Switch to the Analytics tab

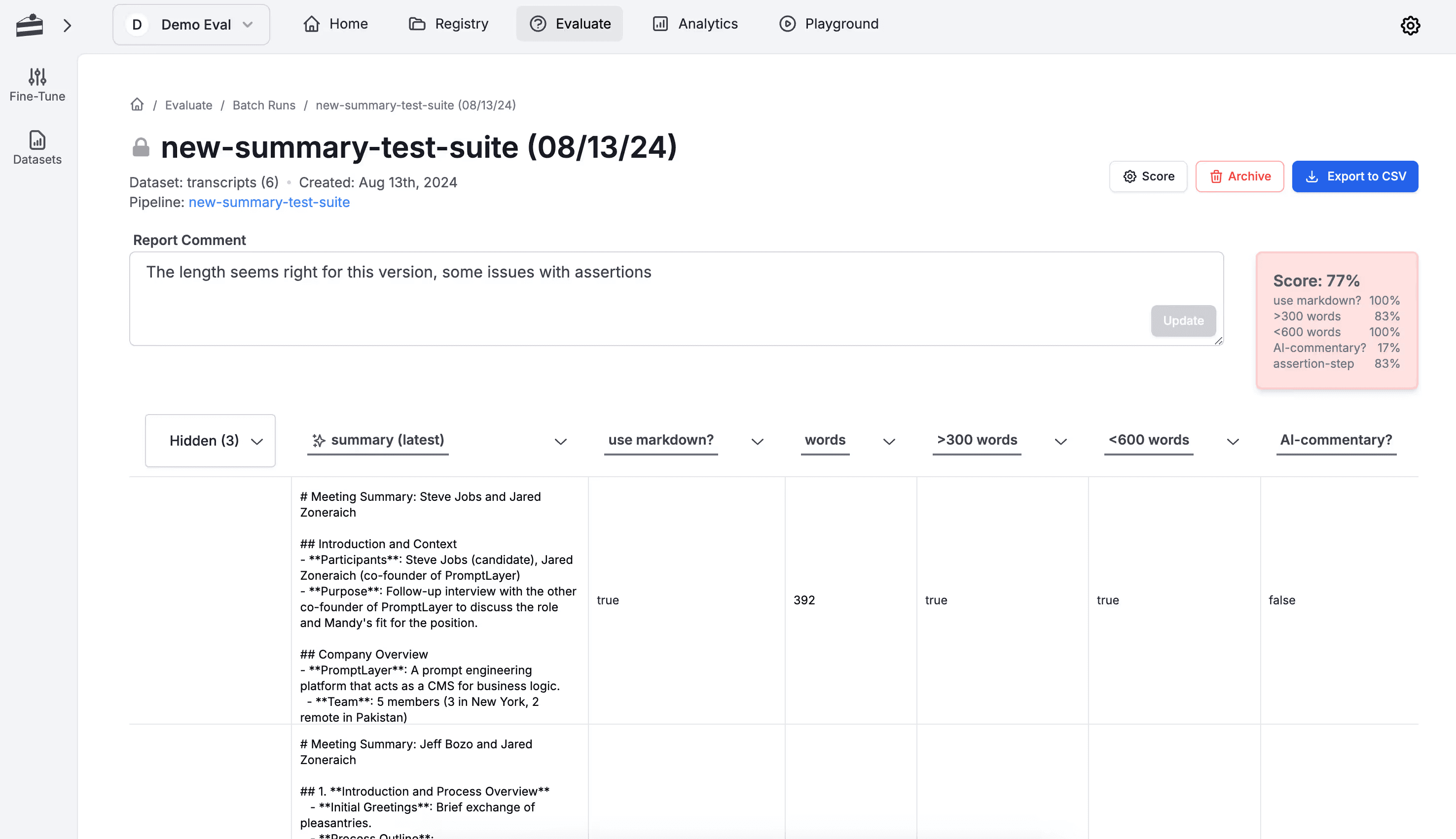coord(695,24)
